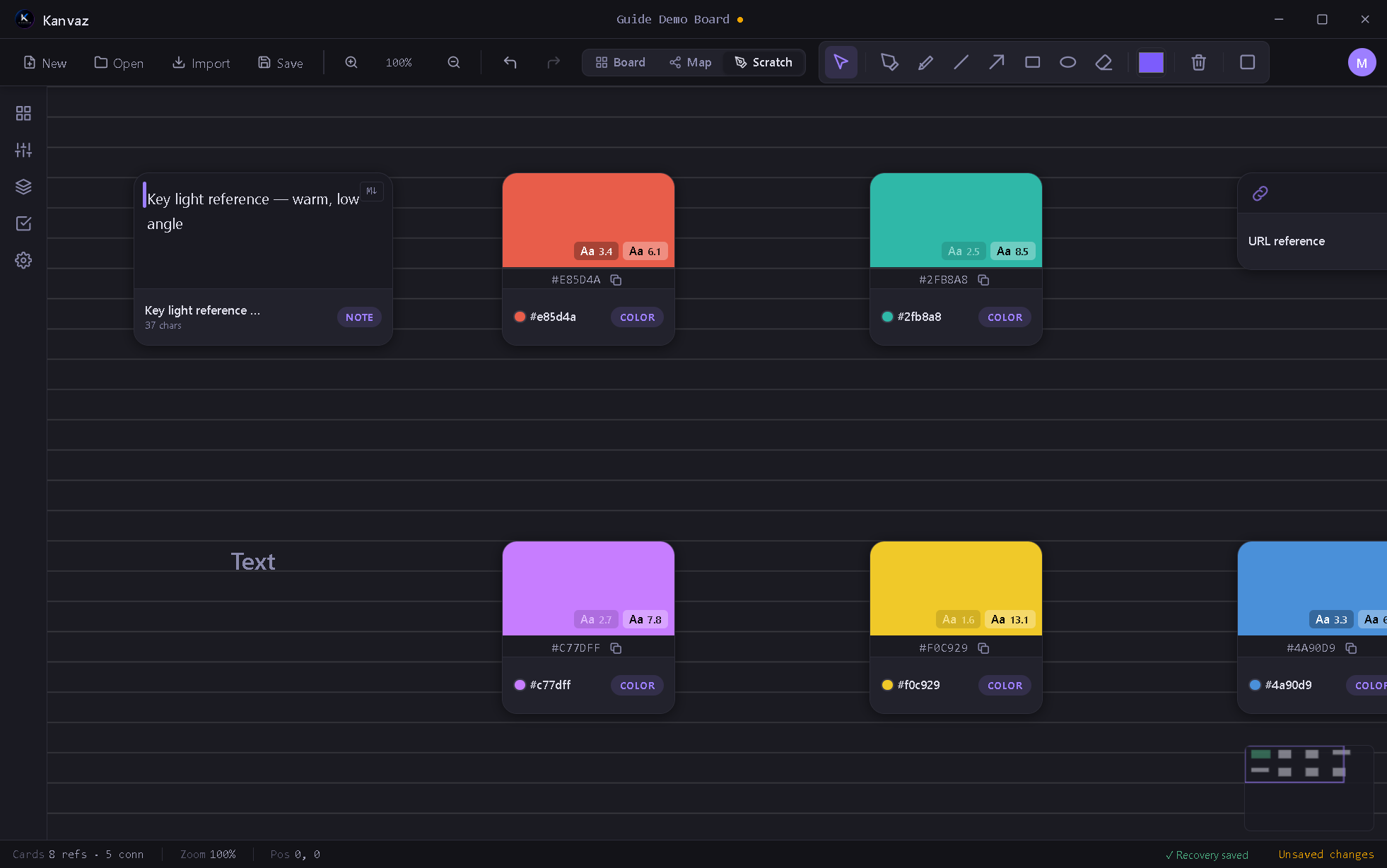This screenshot has height=868, width=1387.
Task: Choose the highlighter pen tool
Action: [x=925, y=62]
